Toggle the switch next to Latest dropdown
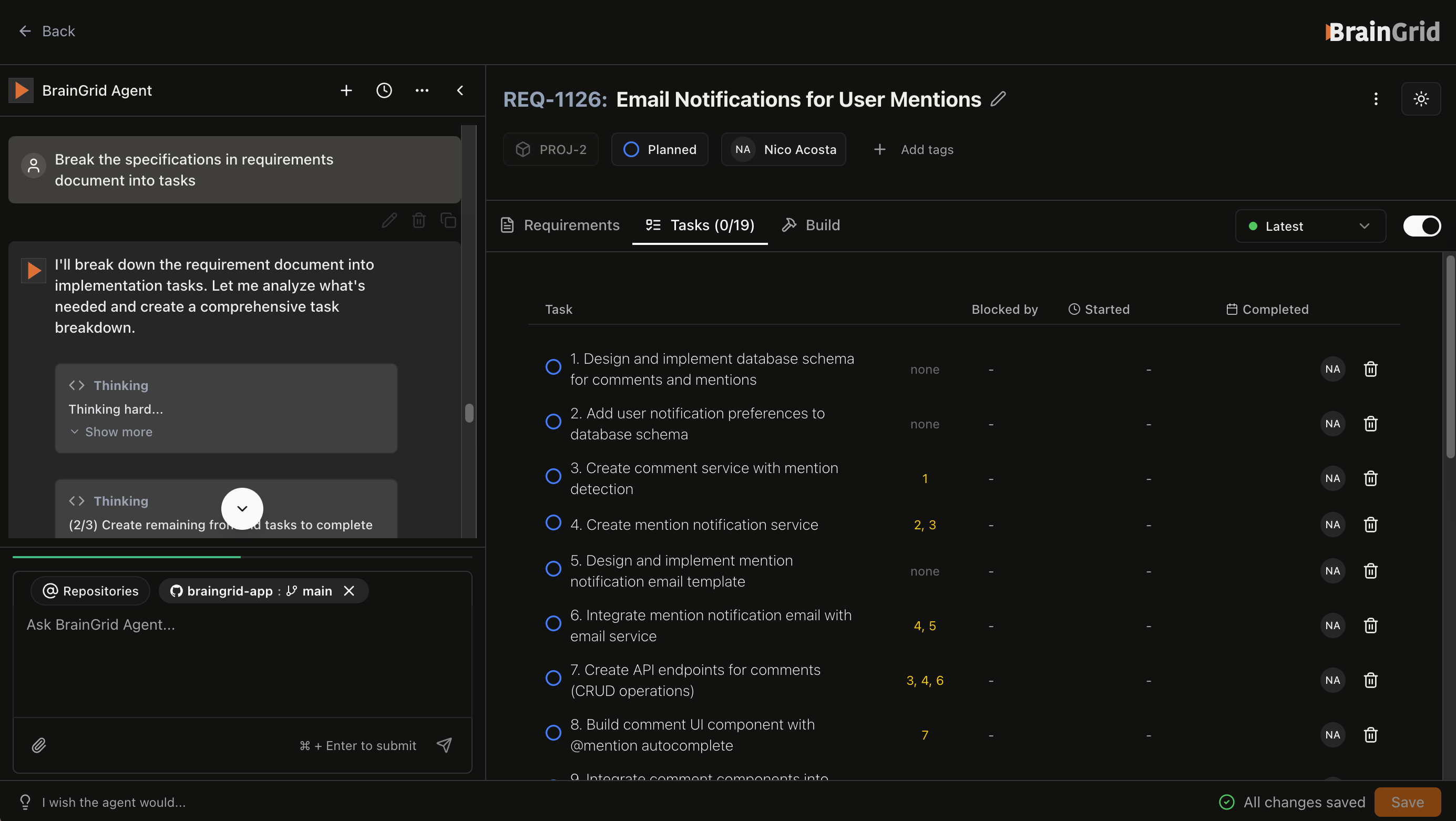The image size is (1456, 821). pos(1422,226)
